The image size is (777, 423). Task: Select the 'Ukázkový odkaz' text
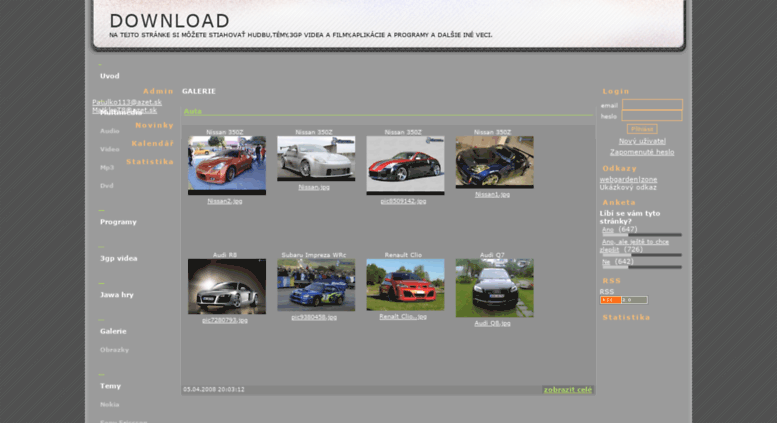(x=628, y=187)
